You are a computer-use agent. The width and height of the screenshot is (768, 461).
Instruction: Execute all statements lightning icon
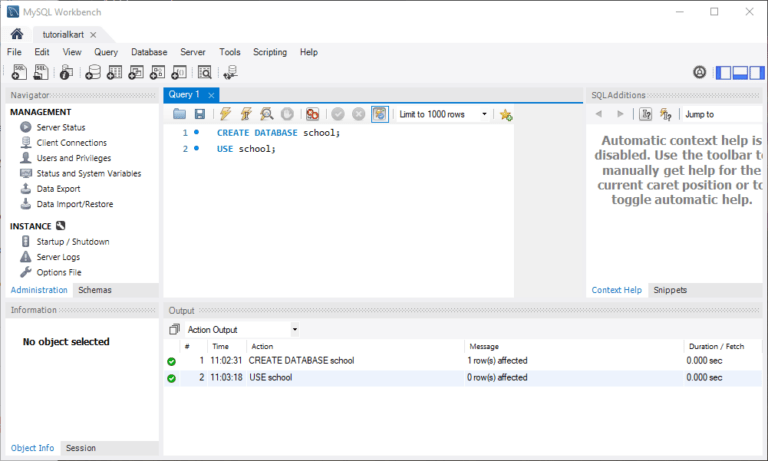(x=225, y=114)
